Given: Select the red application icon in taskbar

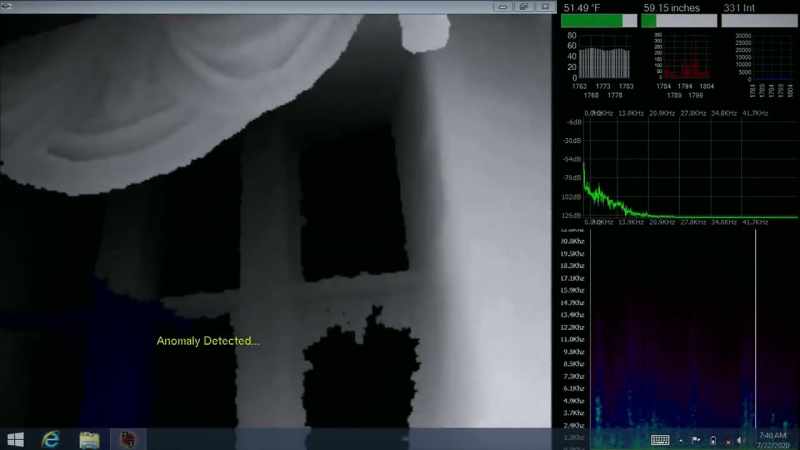Looking at the screenshot, I should click(128, 439).
